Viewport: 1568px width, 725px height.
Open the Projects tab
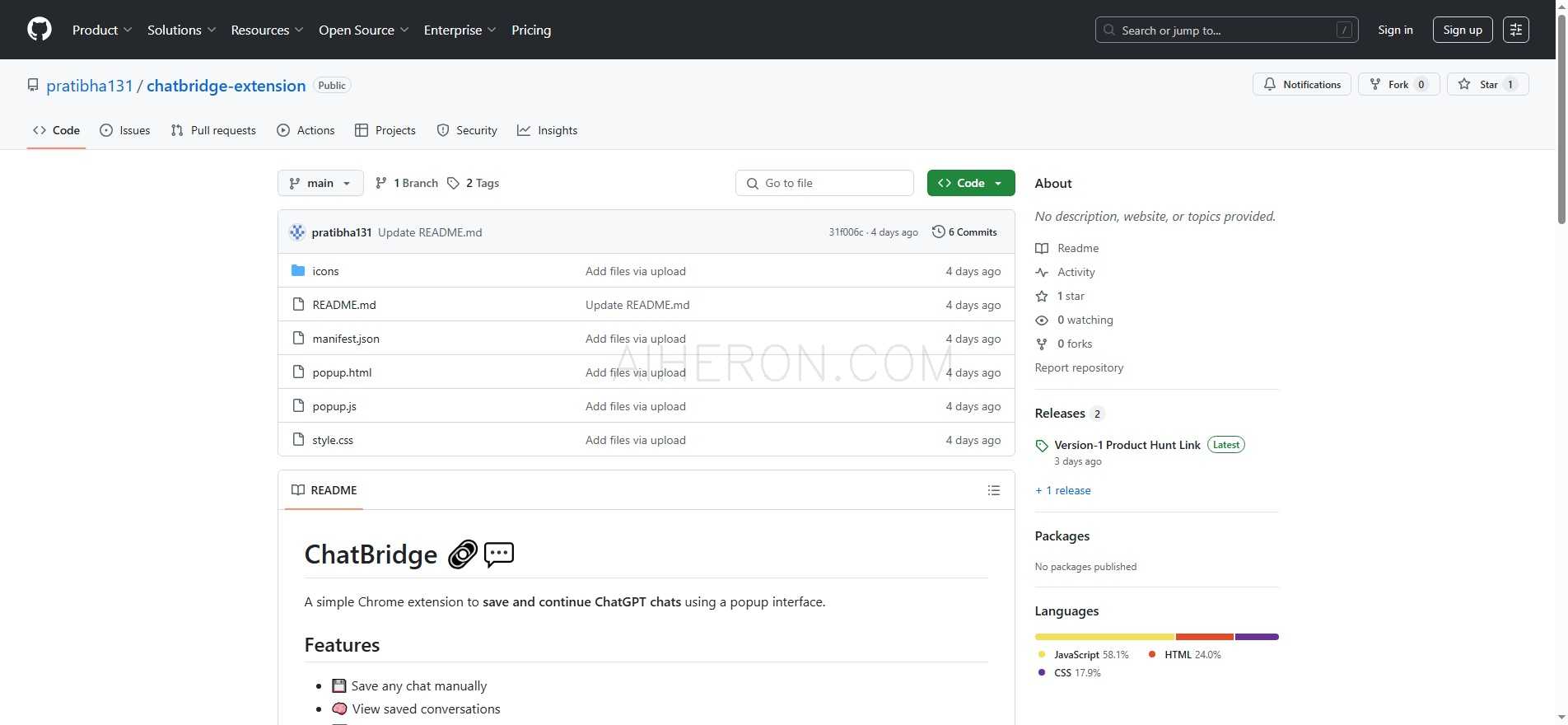(385, 130)
